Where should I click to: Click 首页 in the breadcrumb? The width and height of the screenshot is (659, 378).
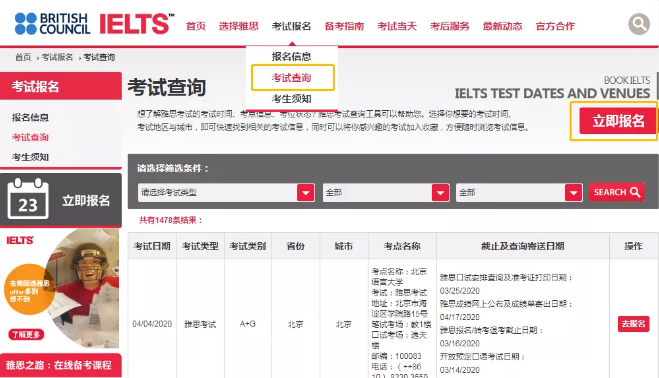click(23, 57)
